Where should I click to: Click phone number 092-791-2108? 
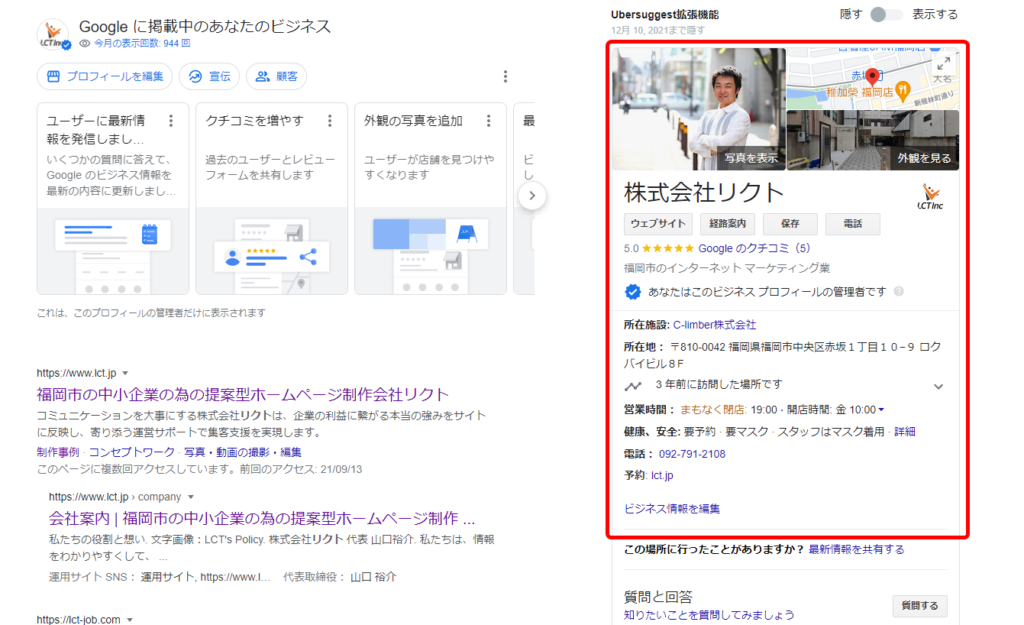692,454
